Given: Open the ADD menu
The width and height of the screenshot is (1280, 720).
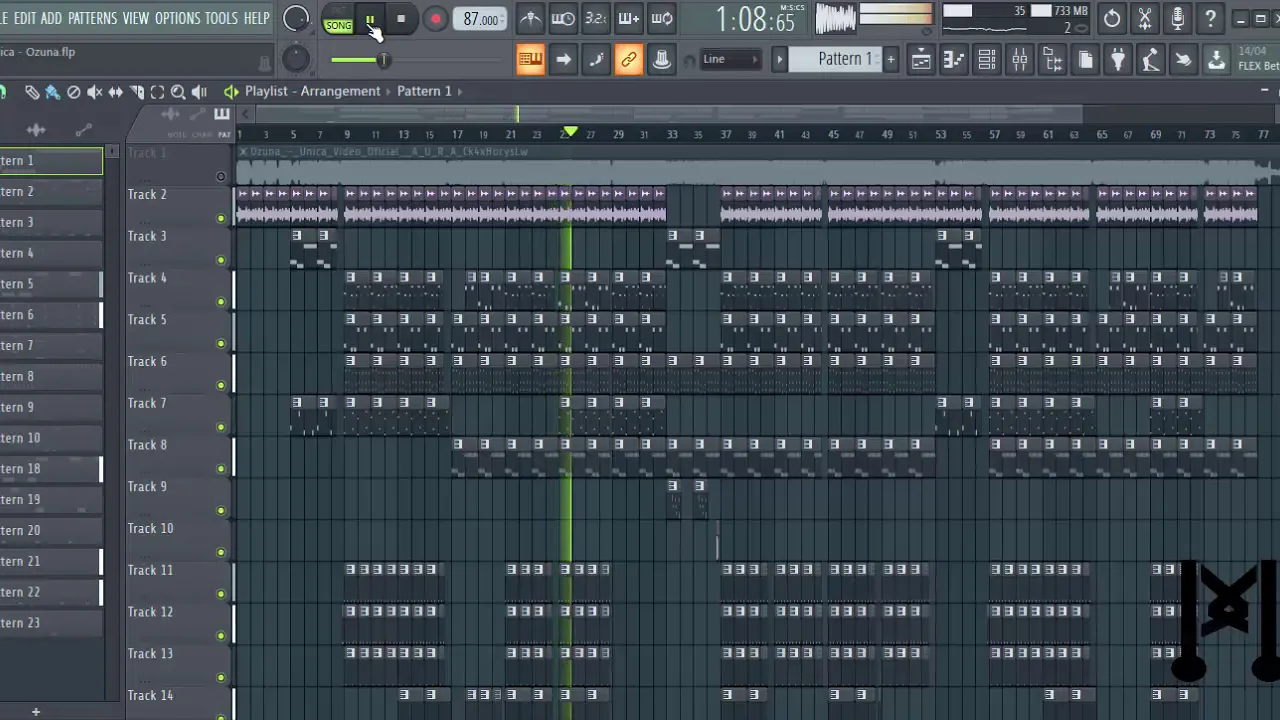Looking at the screenshot, I should tap(51, 18).
